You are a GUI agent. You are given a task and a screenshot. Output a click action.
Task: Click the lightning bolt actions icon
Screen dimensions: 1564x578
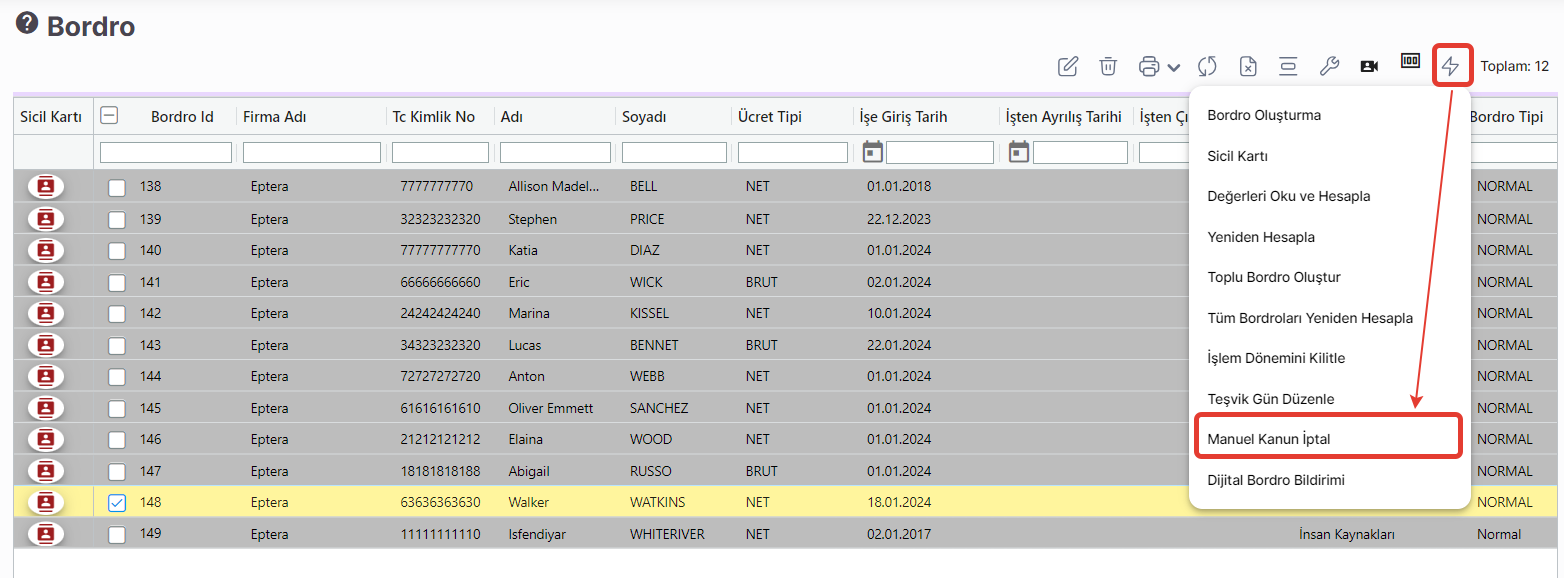[x=1450, y=66]
